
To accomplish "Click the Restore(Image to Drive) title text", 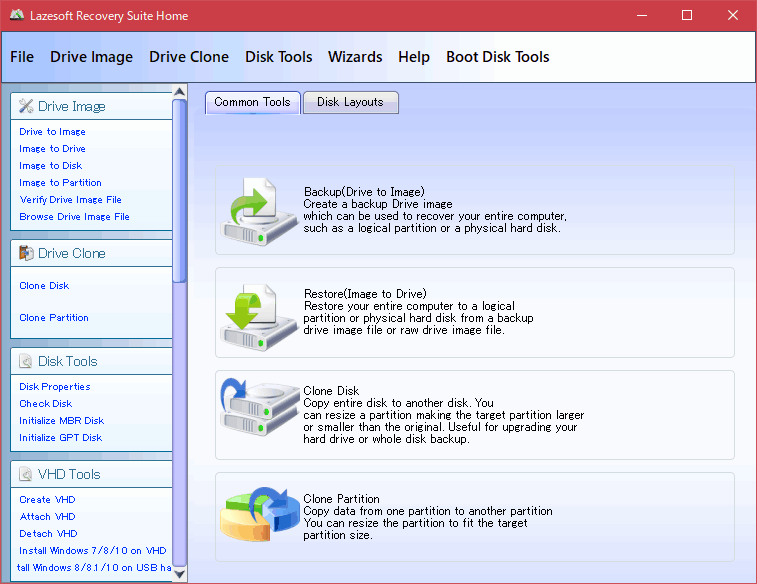I will coord(365,293).
